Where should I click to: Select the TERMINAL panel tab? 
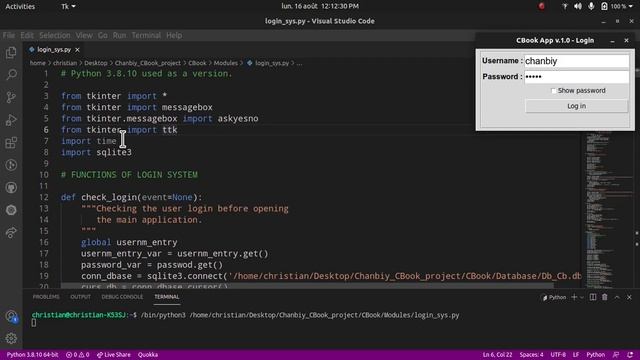pyautogui.click(x=167, y=297)
